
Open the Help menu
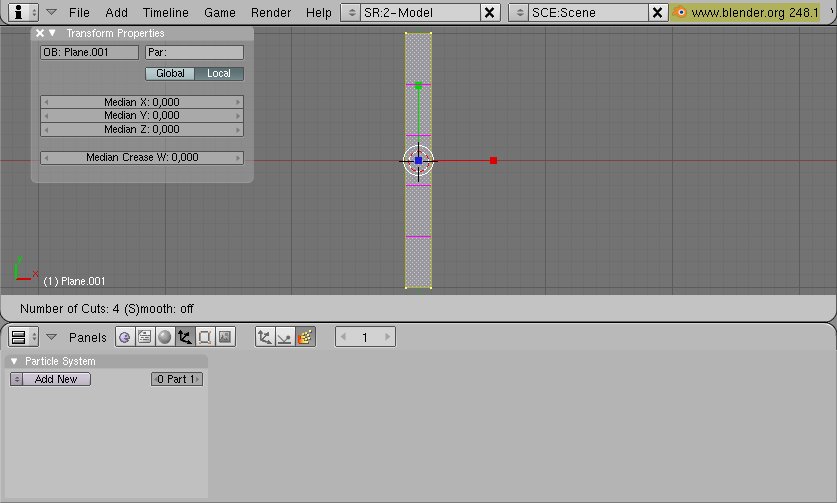(319, 12)
